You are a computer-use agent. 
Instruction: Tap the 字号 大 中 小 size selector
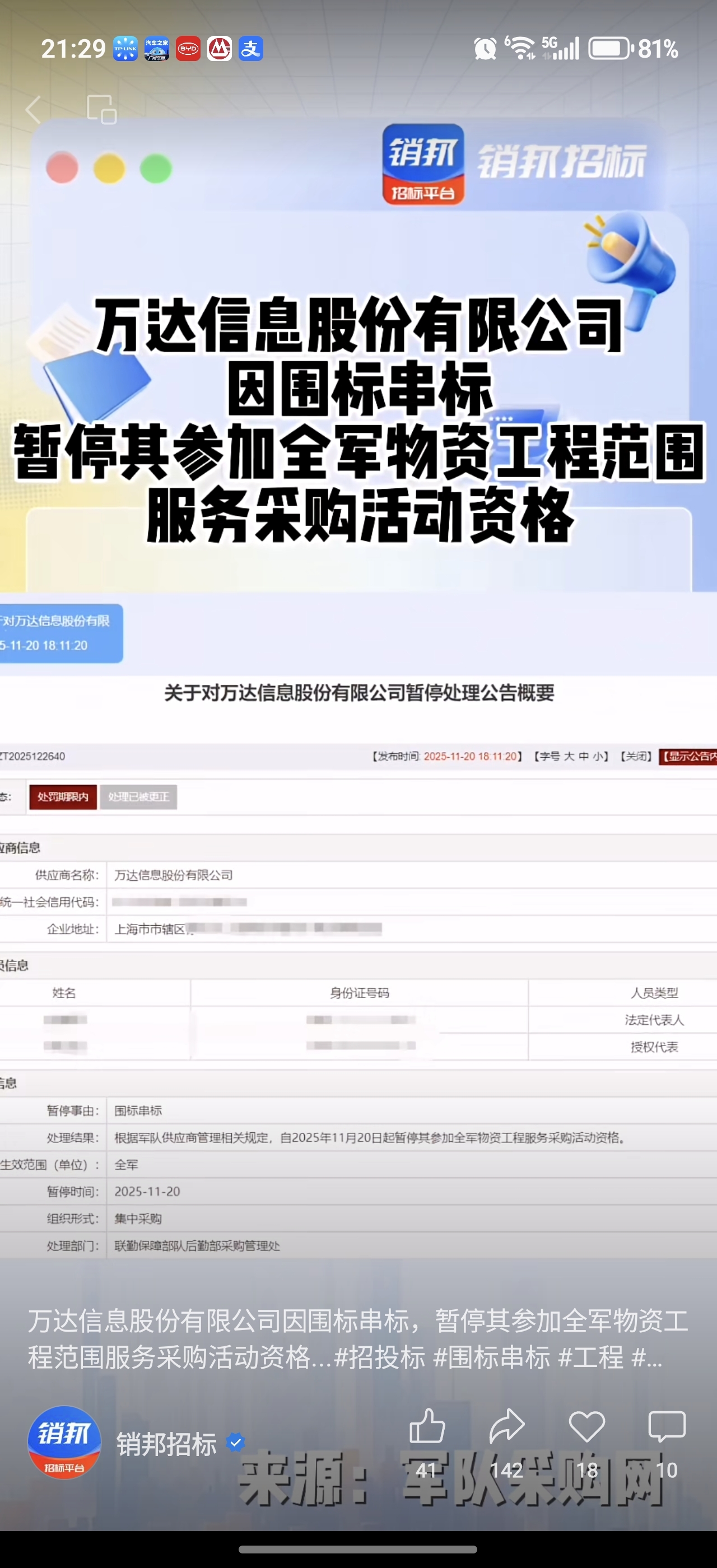point(571,756)
